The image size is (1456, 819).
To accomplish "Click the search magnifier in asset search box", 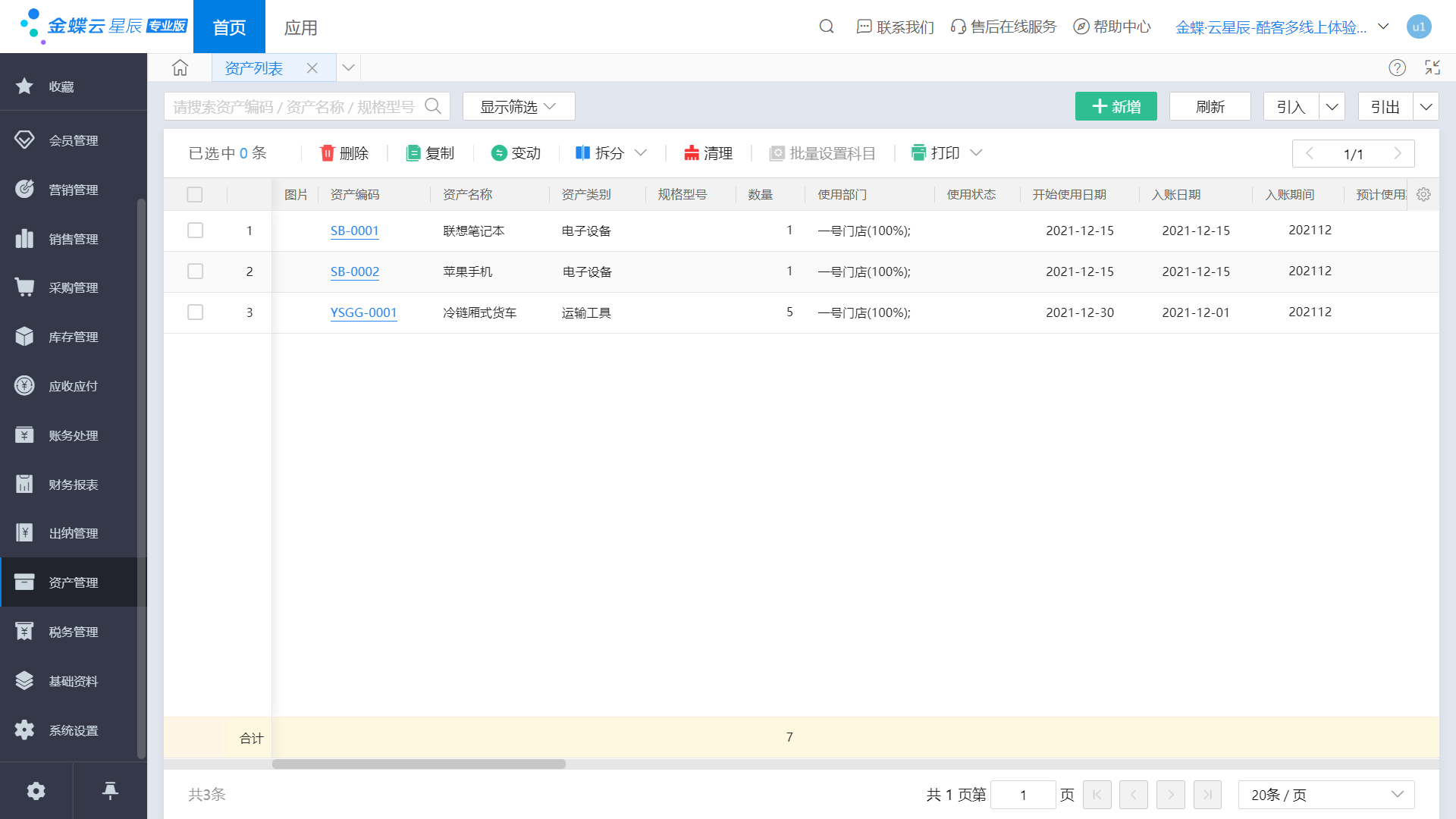I will click(433, 106).
